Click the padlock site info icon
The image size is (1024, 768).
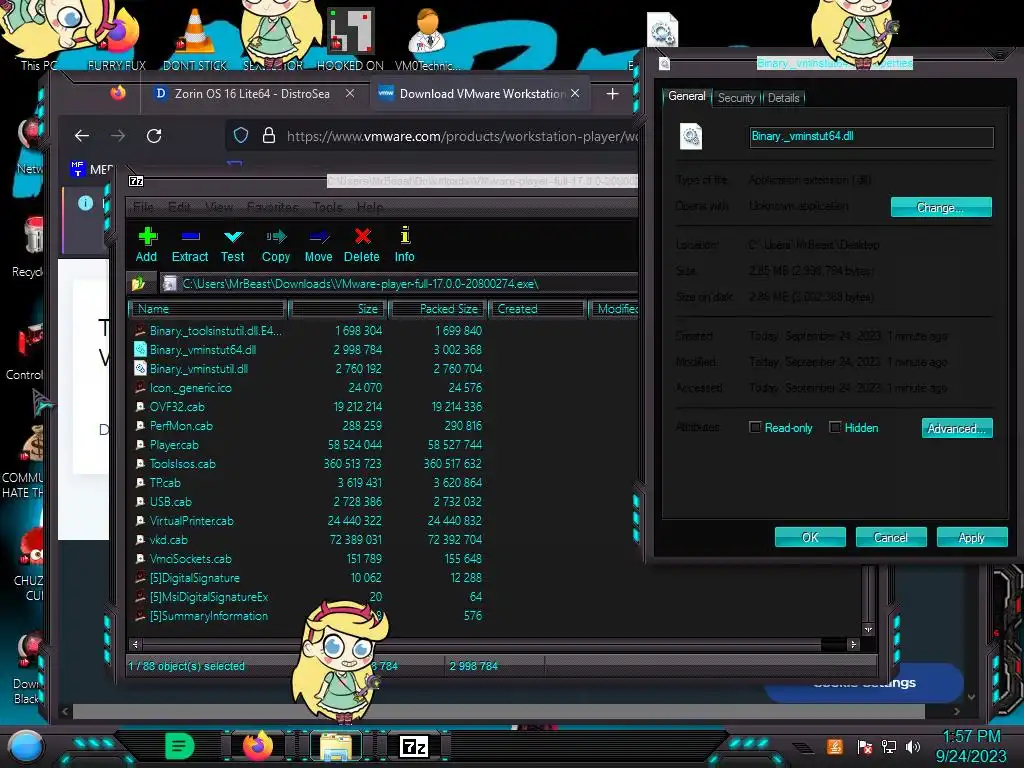[268, 135]
